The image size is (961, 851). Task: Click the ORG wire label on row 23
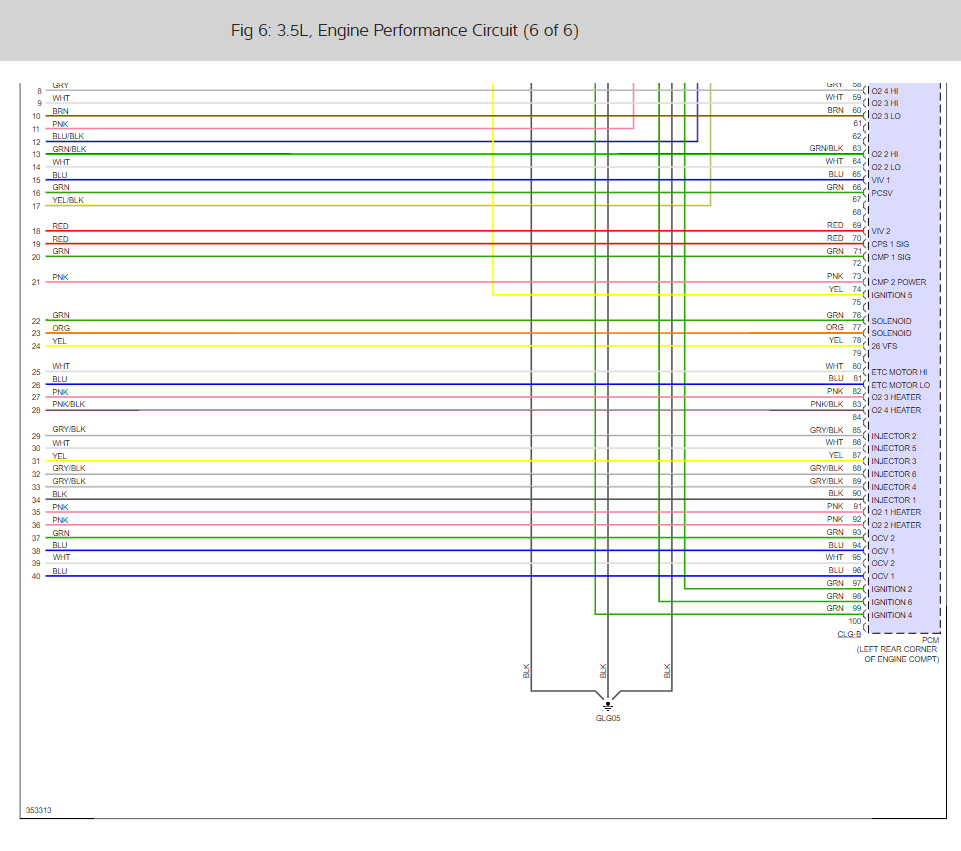coord(61,328)
